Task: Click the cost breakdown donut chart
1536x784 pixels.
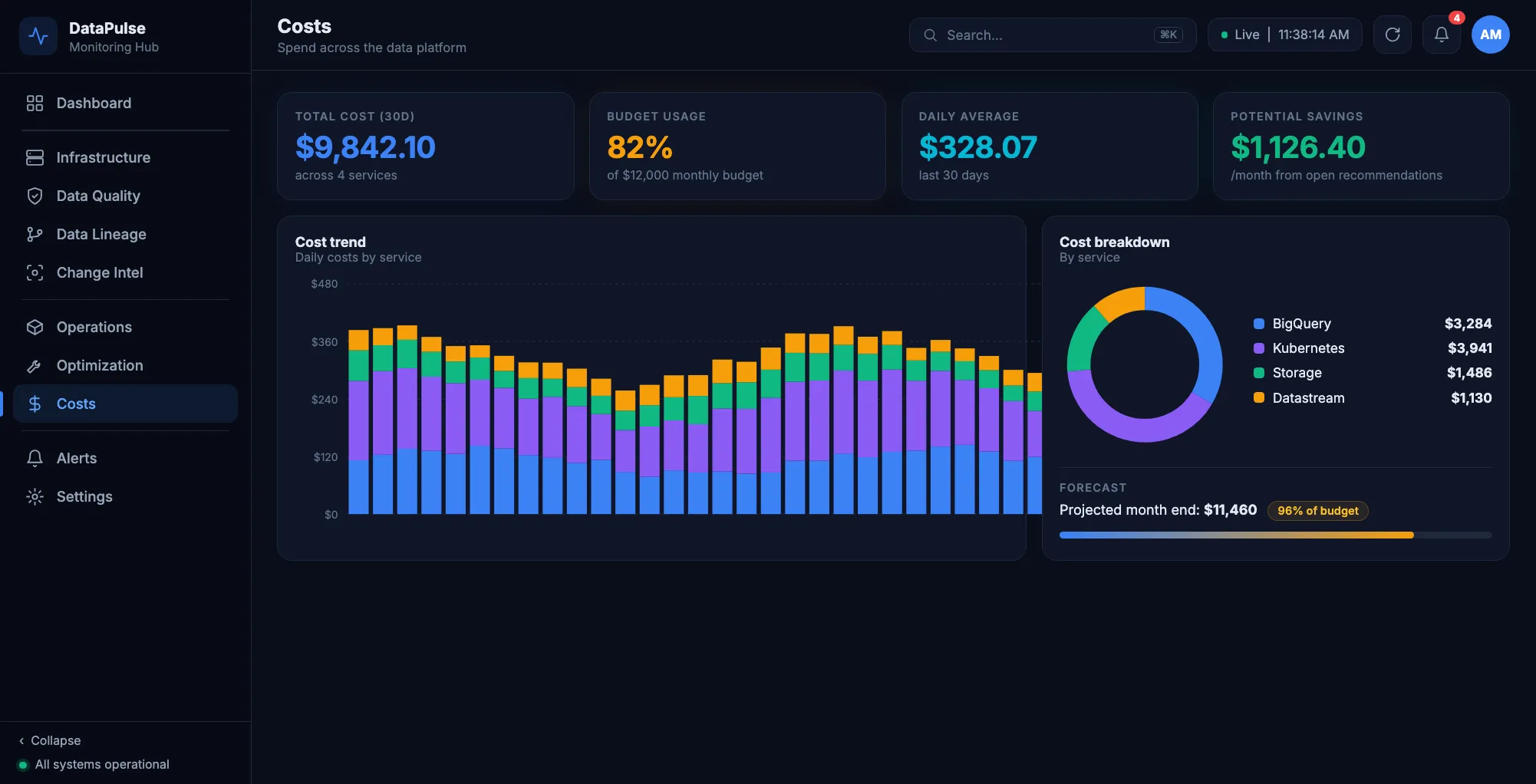Action: (1145, 364)
